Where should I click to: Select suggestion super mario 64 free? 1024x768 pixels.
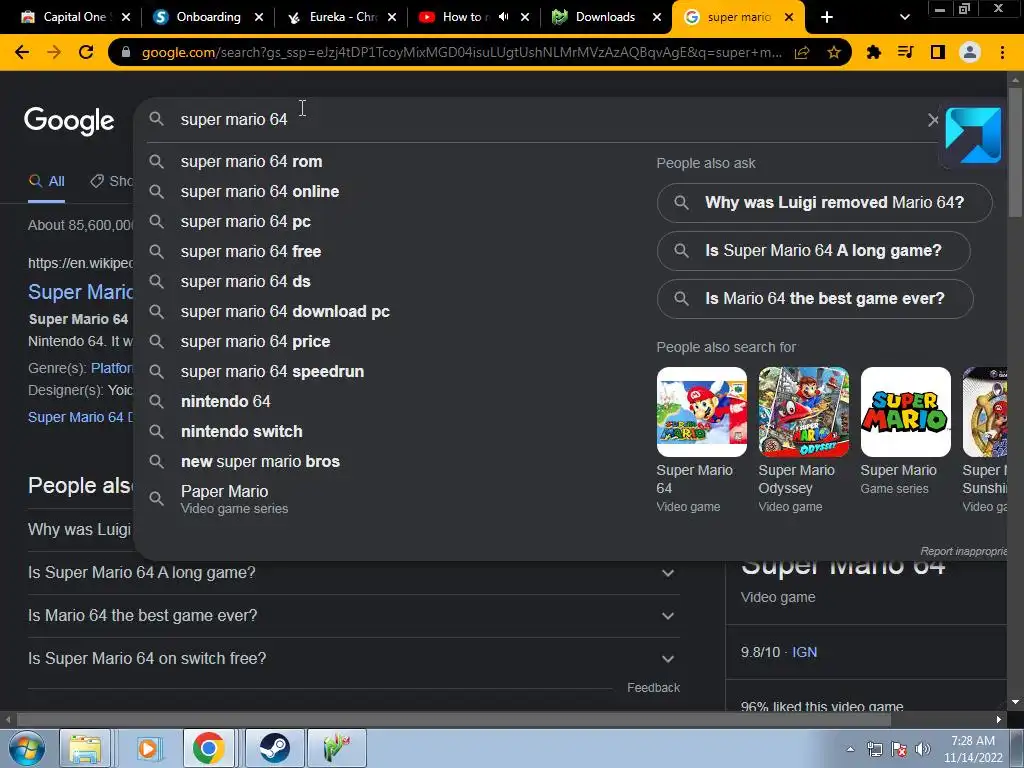[392, 251]
